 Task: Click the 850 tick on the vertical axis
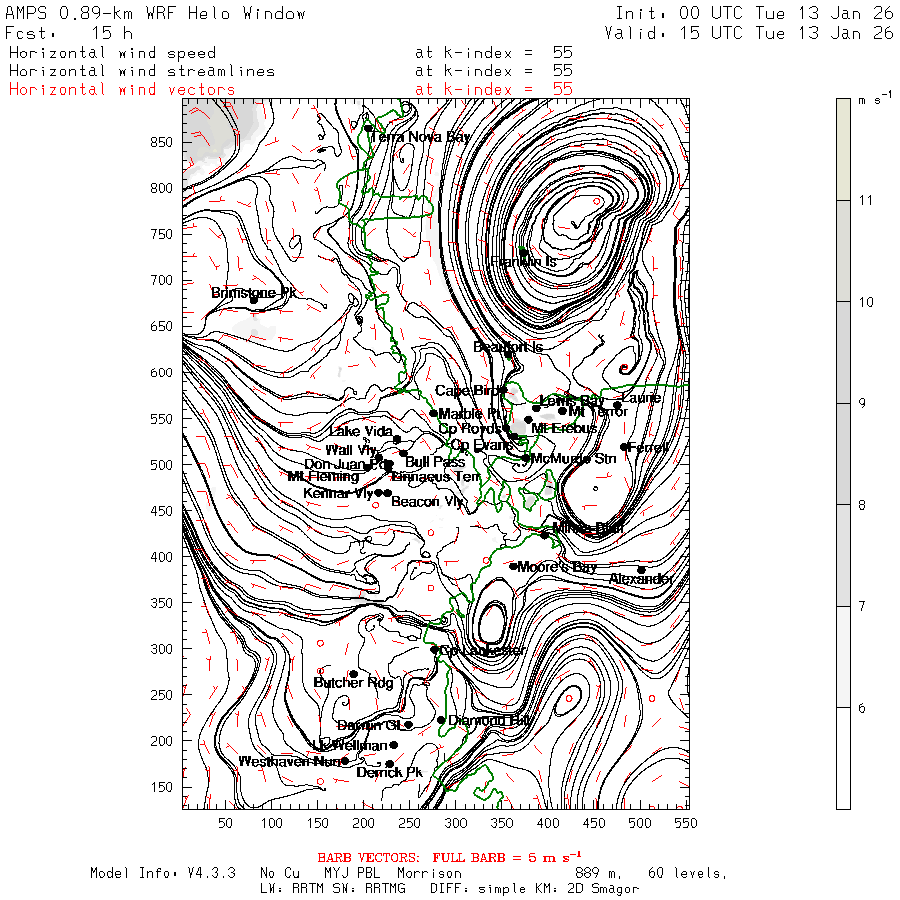tap(162, 142)
